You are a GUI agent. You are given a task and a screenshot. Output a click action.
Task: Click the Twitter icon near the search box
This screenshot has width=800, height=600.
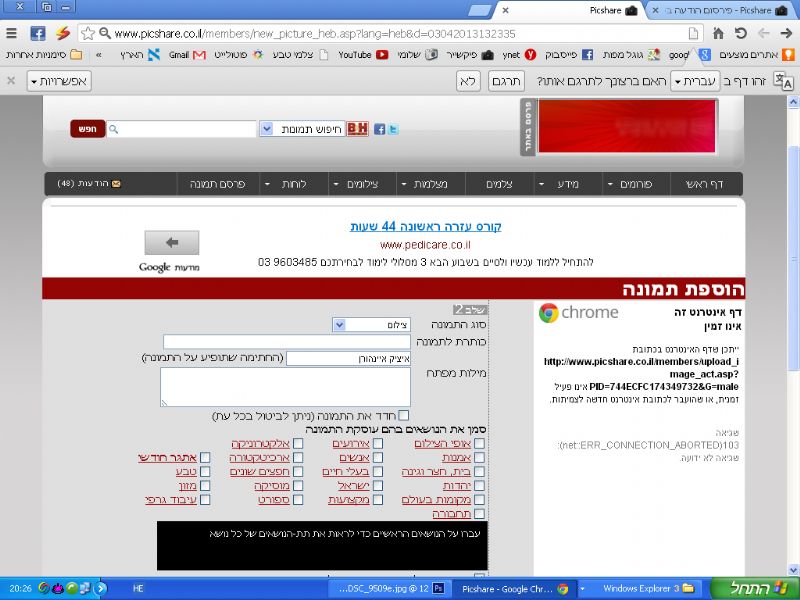click(x=393, y=129)
